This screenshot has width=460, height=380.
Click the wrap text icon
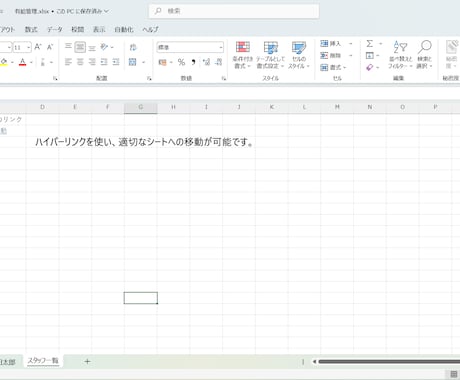pyautogui.click(x=133, y=47)
